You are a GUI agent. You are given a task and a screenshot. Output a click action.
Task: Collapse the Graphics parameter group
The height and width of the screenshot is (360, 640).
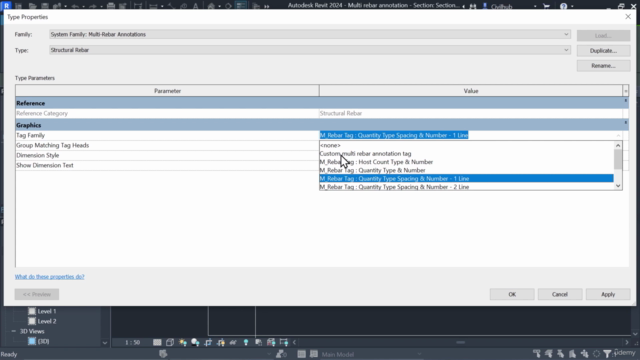626,122
